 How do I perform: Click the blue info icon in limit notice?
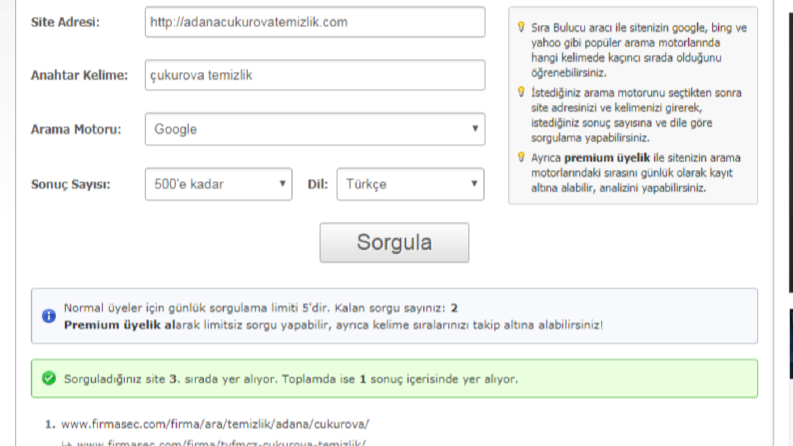(49, 316)
